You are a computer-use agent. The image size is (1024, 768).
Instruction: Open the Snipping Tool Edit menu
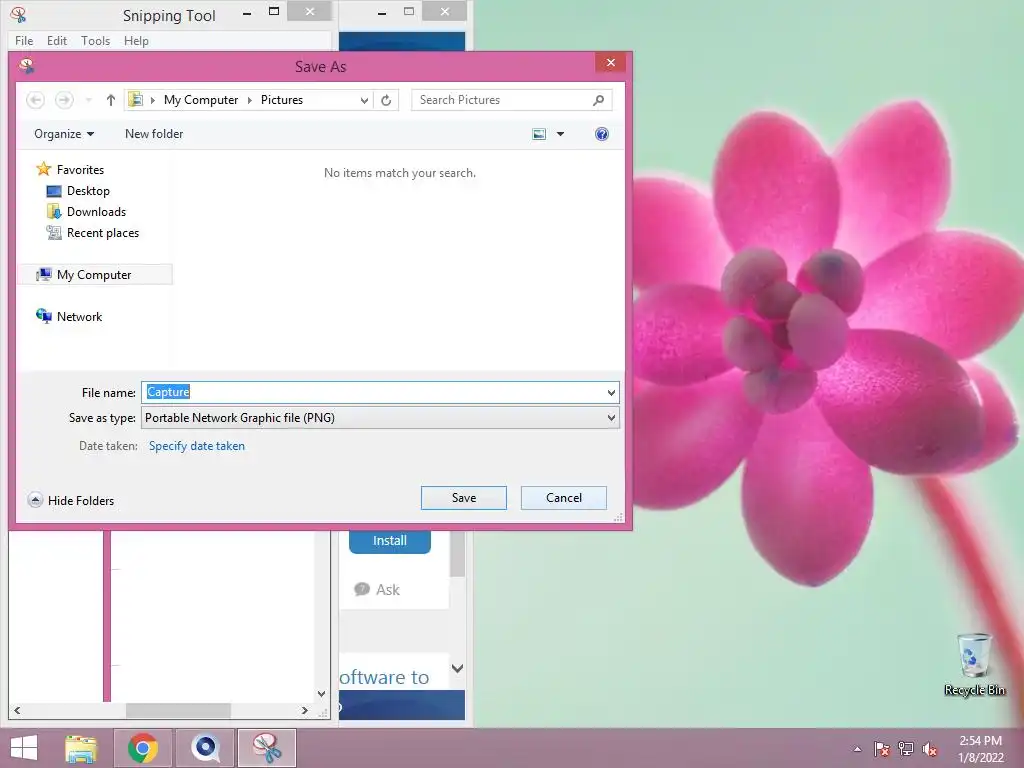point(57,40)
